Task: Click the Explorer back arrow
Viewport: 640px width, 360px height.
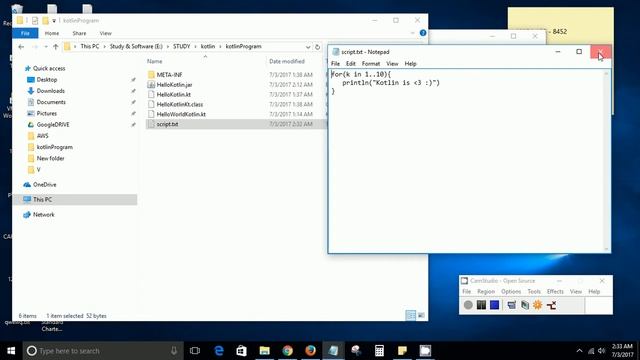Action: click(x=21, y=47)
